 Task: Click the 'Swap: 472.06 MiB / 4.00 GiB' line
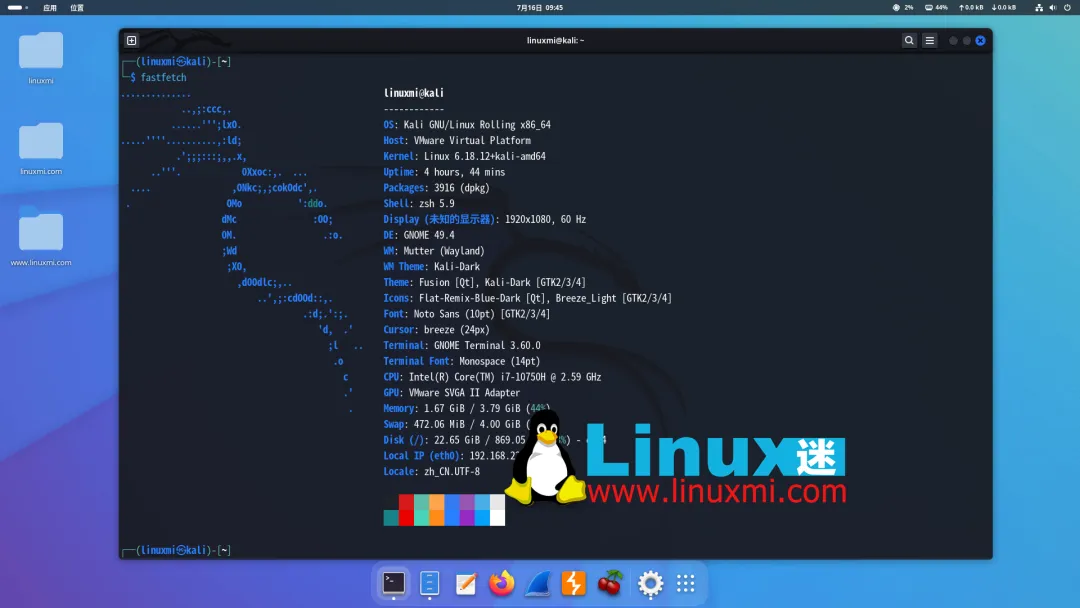[457, 425]
